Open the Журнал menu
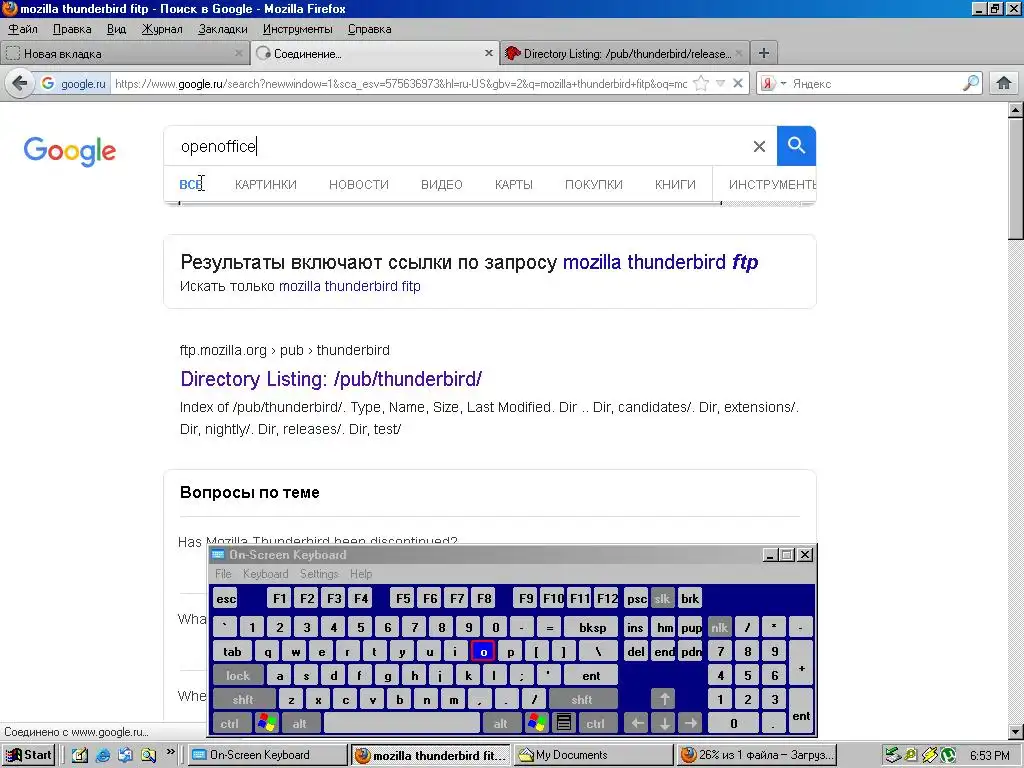 pos(162,29)
